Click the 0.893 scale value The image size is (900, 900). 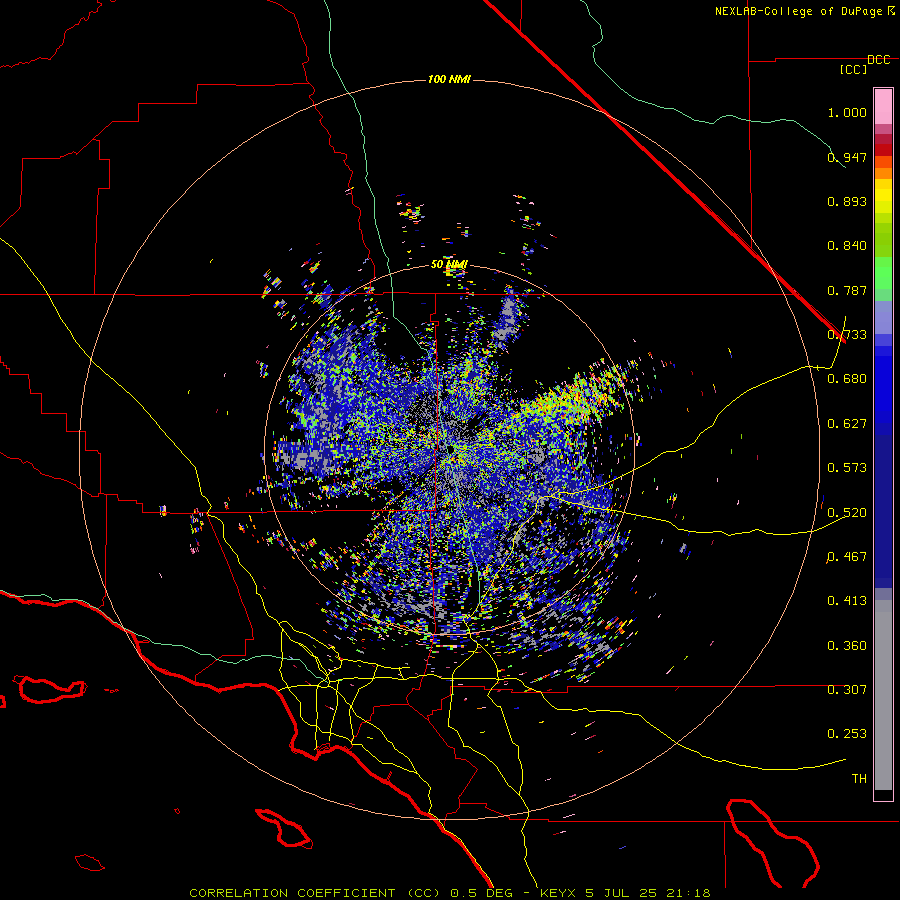pos(847,201)
